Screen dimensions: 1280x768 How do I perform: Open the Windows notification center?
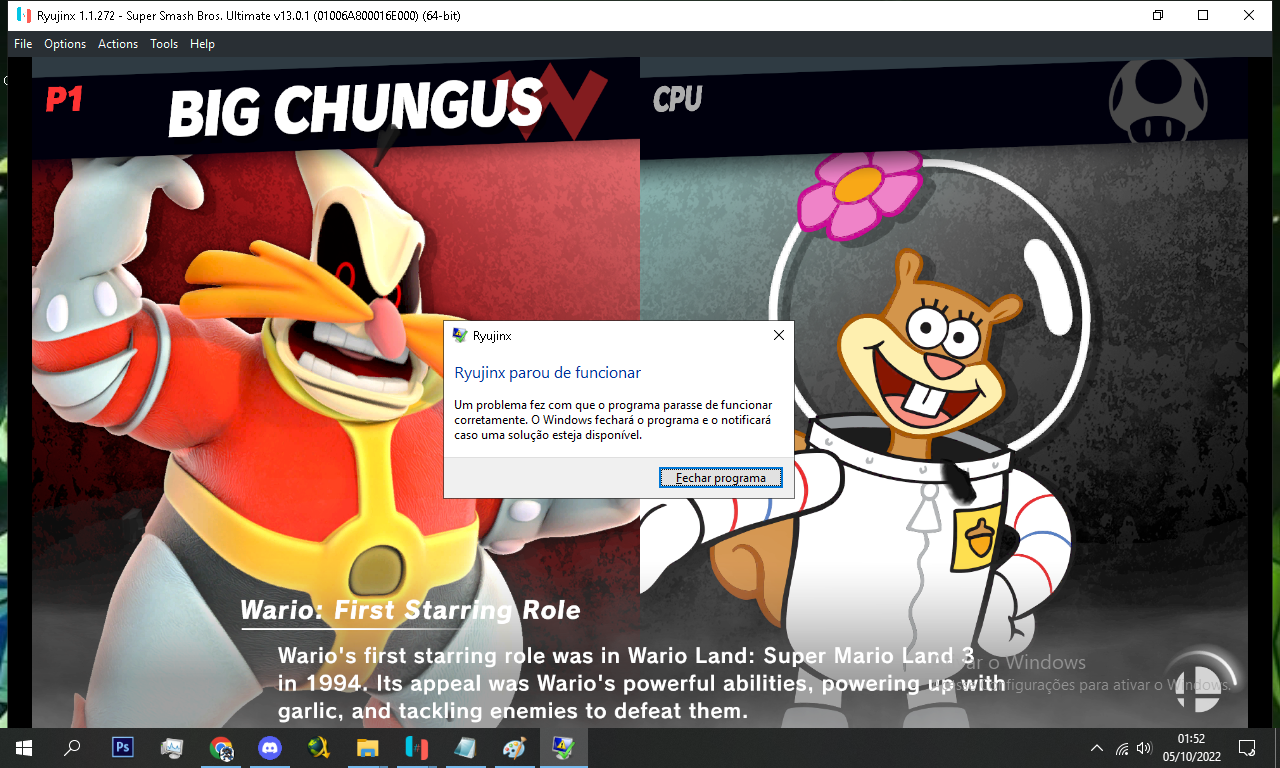tap(1247, 748)
